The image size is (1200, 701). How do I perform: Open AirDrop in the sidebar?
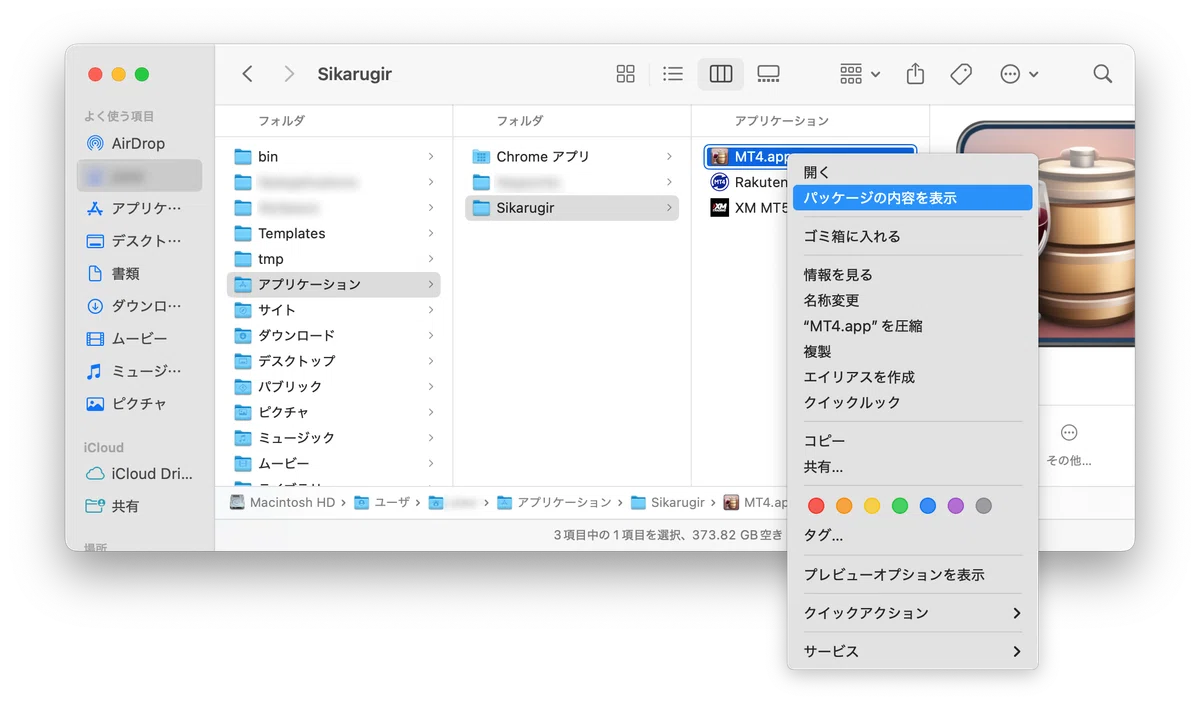point(139,143)
